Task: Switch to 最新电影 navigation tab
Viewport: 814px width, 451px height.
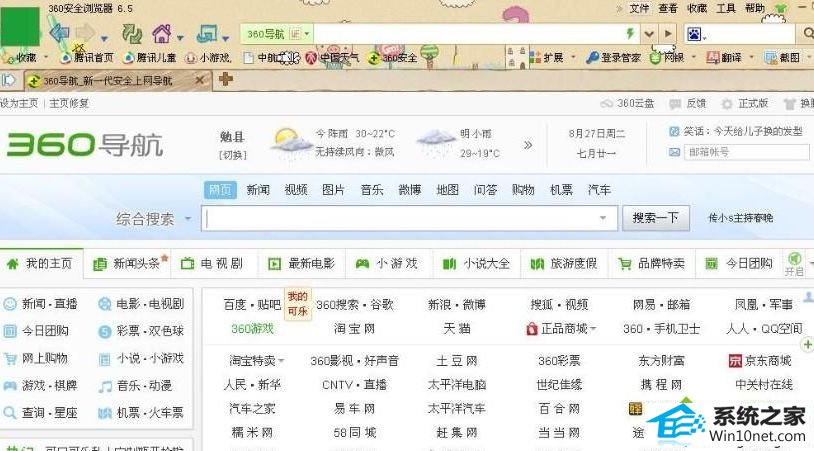Action: (x=302, y=264)
